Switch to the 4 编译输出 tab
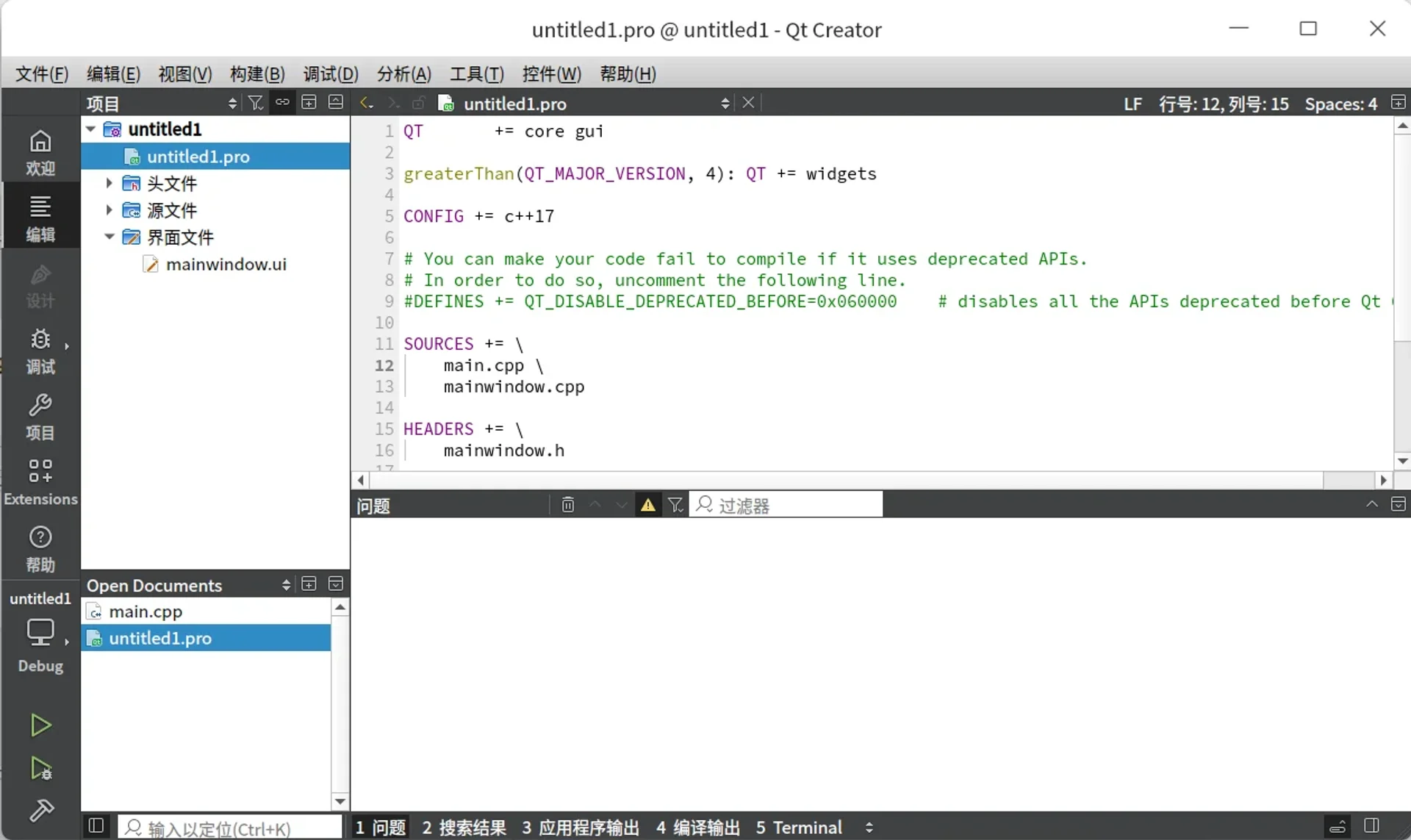Screen dimensions: 1411x840 click(x=696, y=828)
